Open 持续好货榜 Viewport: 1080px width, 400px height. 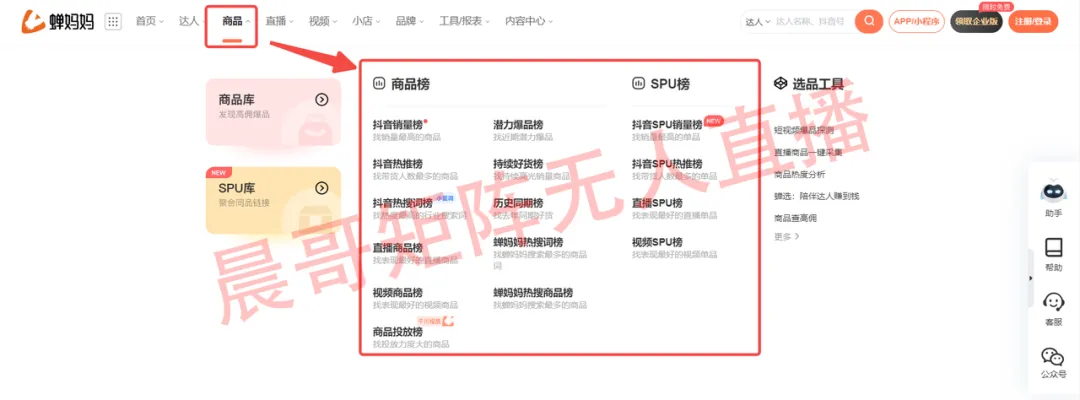[518, 164]
